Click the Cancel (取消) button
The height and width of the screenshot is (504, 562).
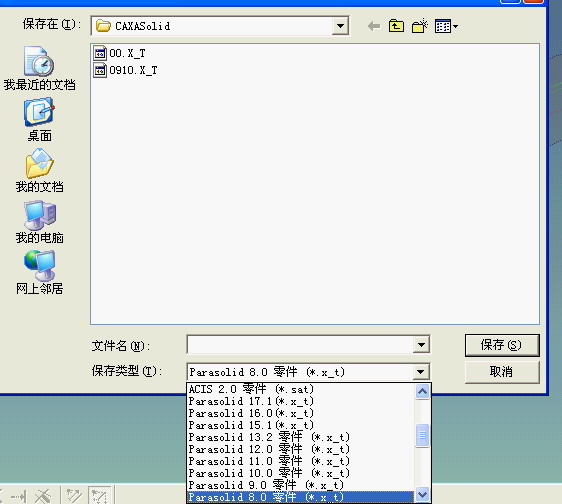coord(502,372)
